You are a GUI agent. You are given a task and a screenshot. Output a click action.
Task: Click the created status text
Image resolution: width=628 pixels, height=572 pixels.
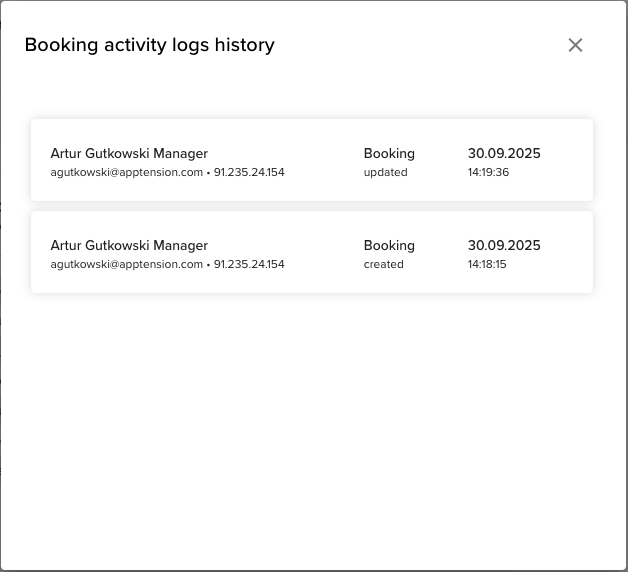[383, 264]
